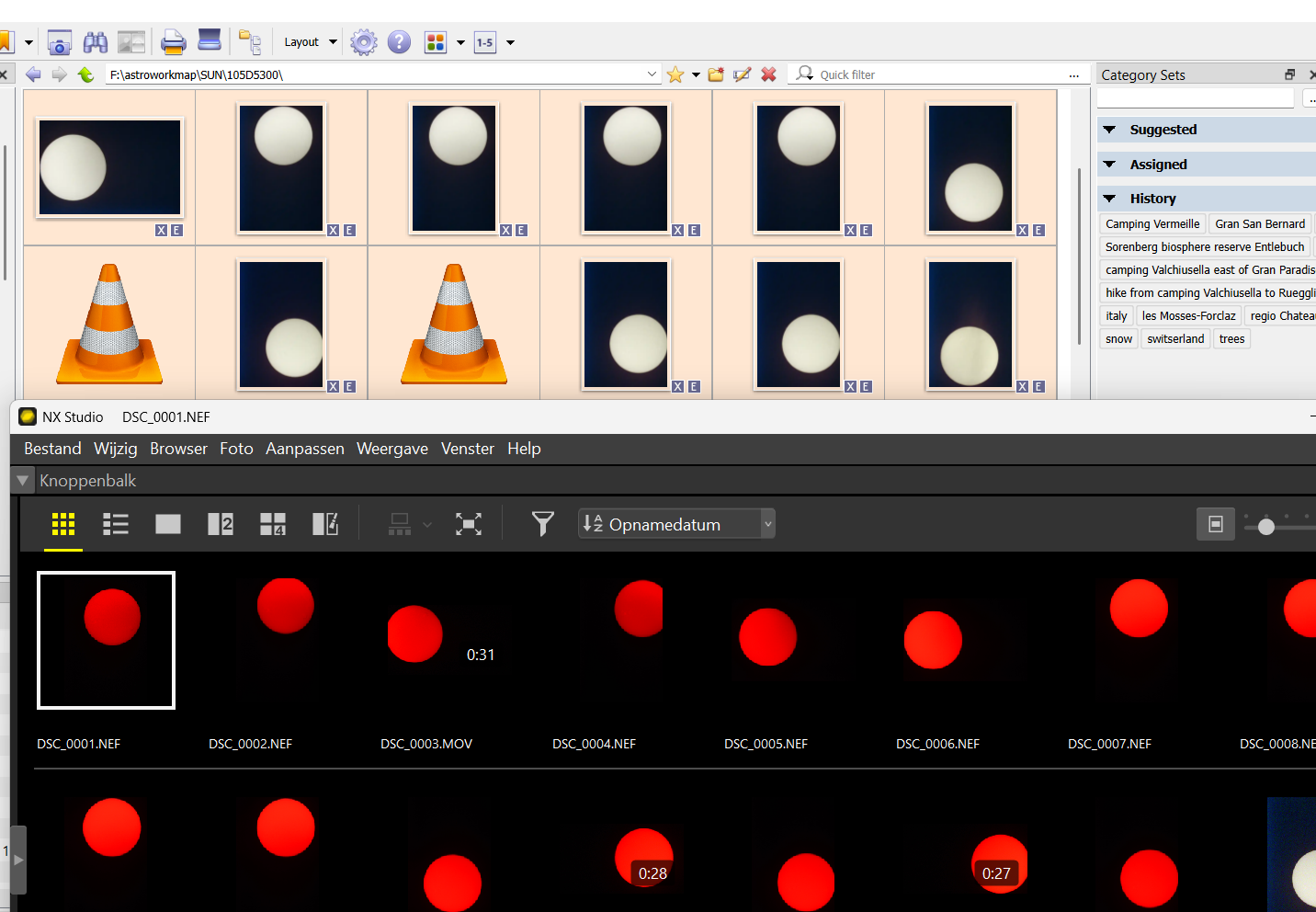Collapse the History category section

pyautogui.click(x=1109, y=199)
